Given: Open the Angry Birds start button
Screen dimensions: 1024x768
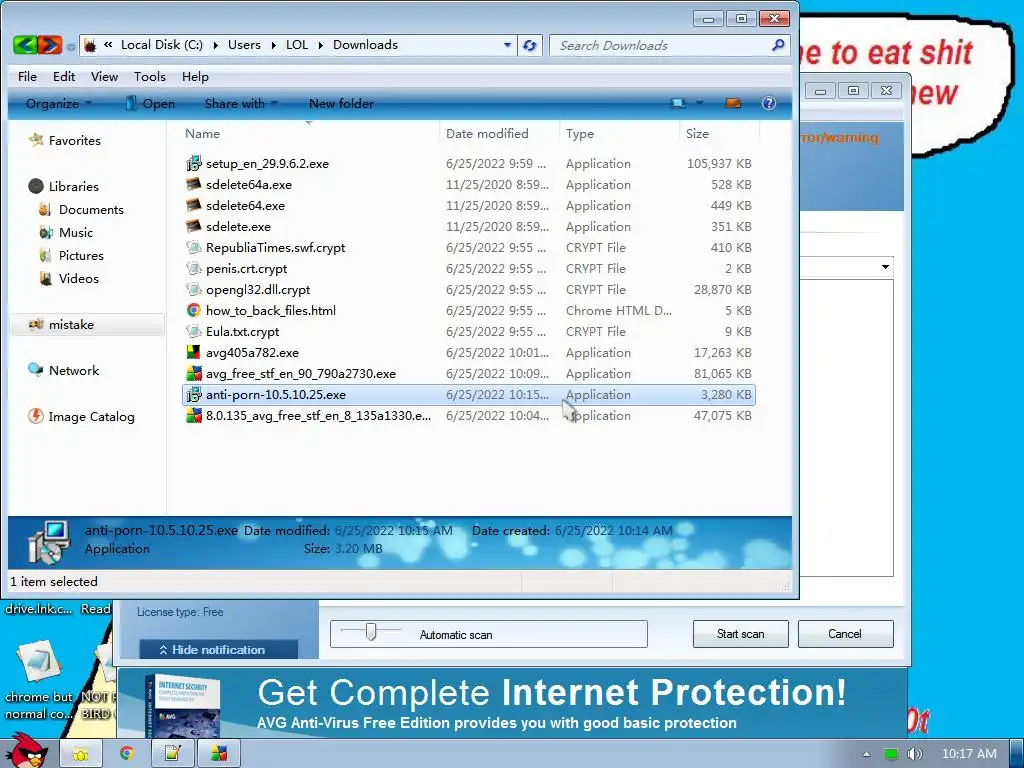Looking at the screenshot, I should pyautogui.click(x=26, y=750).
